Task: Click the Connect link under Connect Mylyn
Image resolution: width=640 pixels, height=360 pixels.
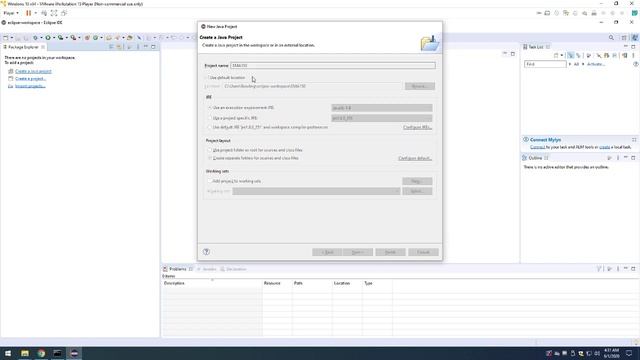Action: coord(537,147)
